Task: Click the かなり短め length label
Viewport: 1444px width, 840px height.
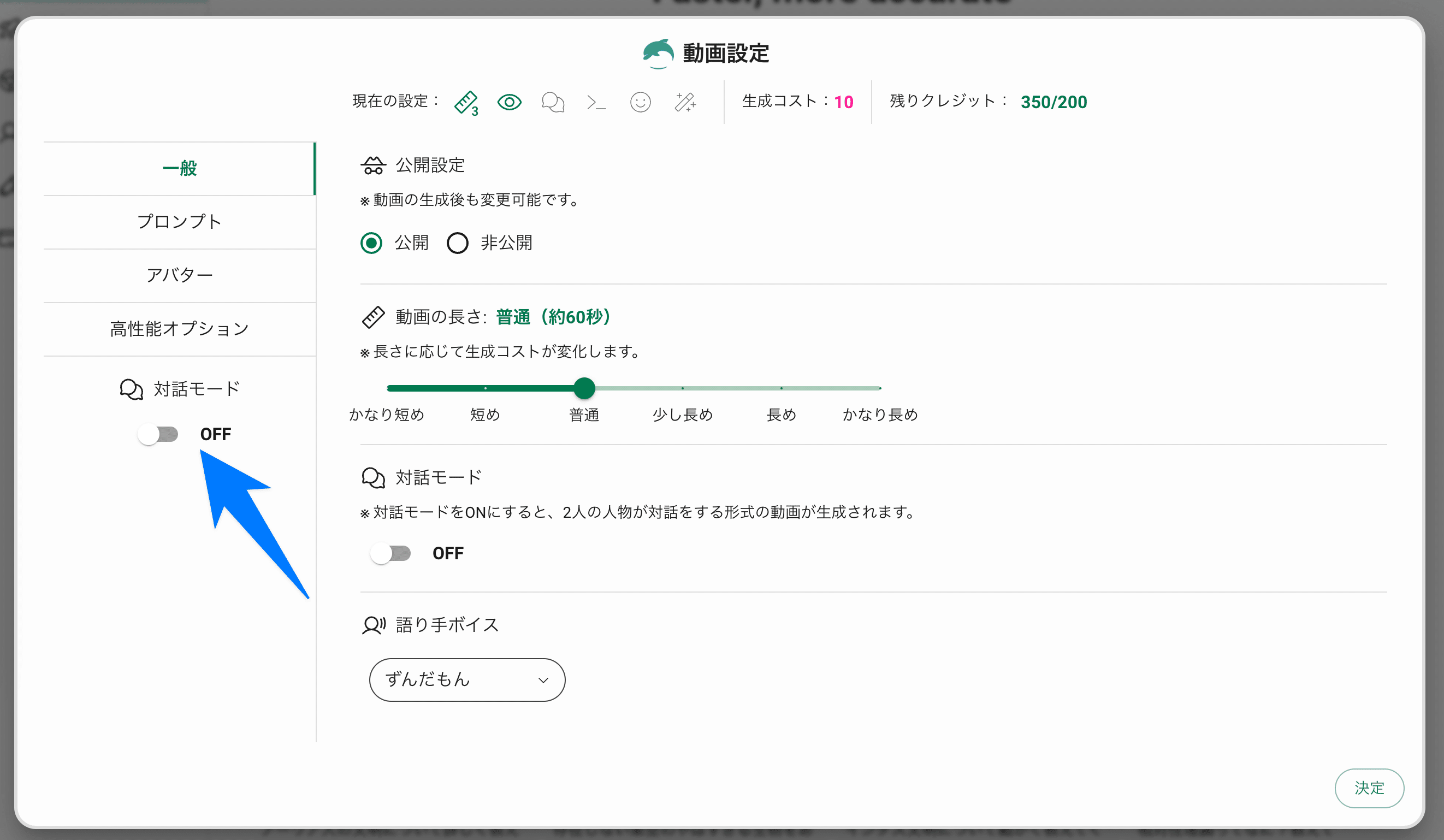Action: 387,415
